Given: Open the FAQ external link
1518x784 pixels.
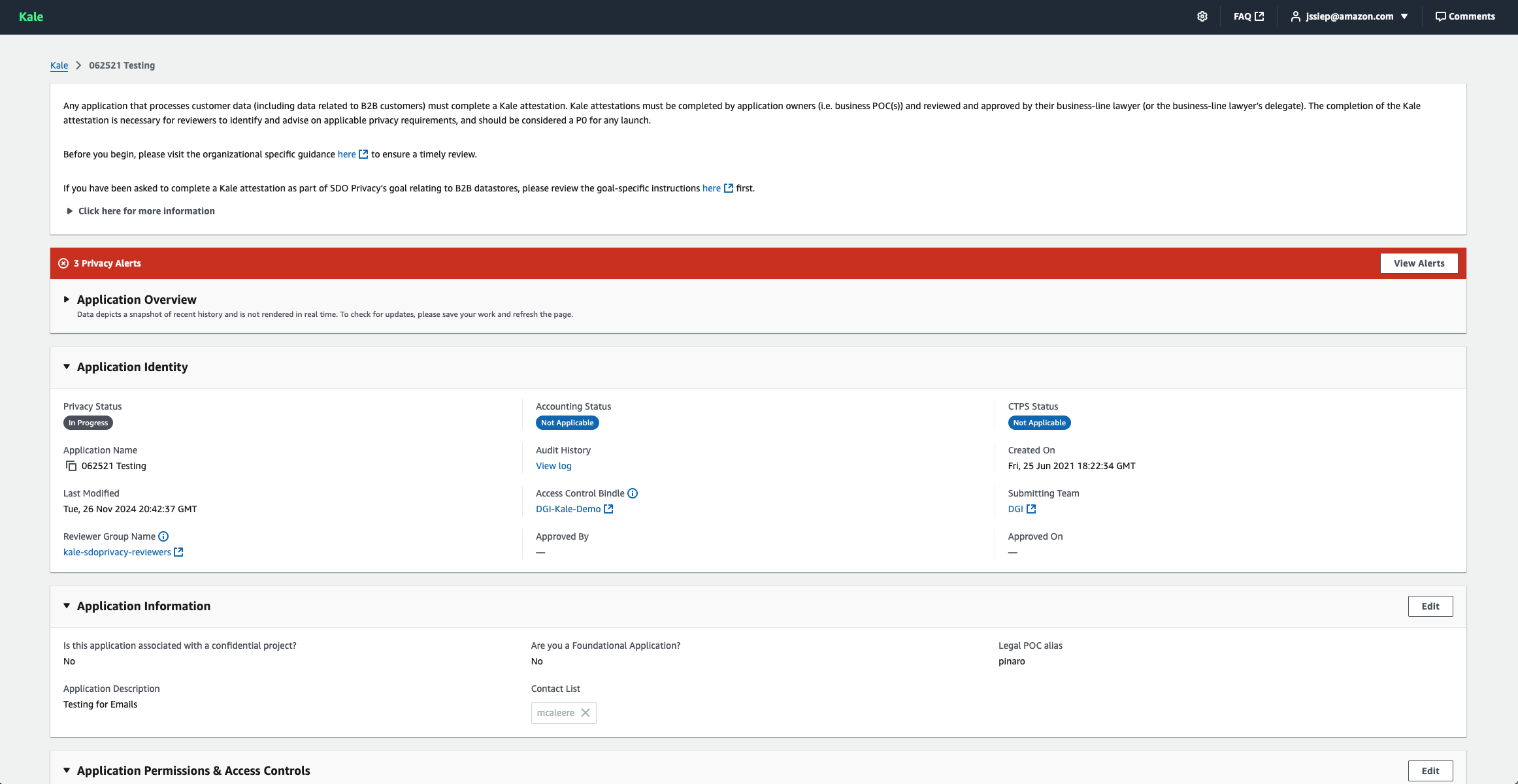Looking at the screenshot, I should click(1248, 16).
